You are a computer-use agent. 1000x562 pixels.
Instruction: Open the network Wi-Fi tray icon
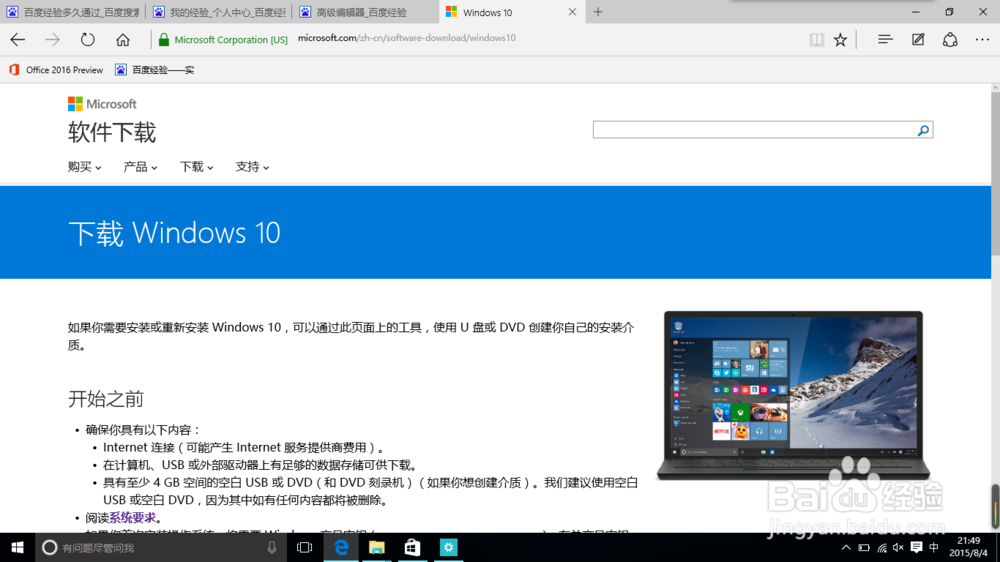(x=882, y=547)
